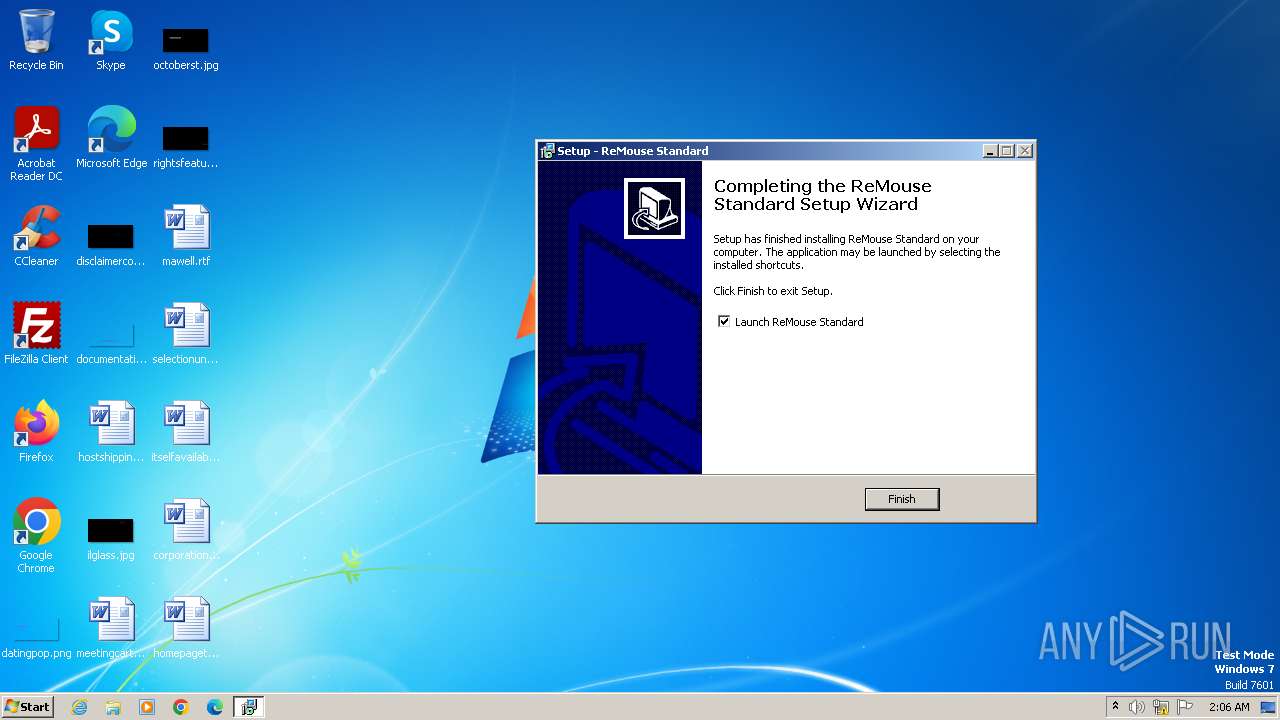Select Skype desktop shortcut
This screenshot has width=1280, height=720.
coord(111,40)
